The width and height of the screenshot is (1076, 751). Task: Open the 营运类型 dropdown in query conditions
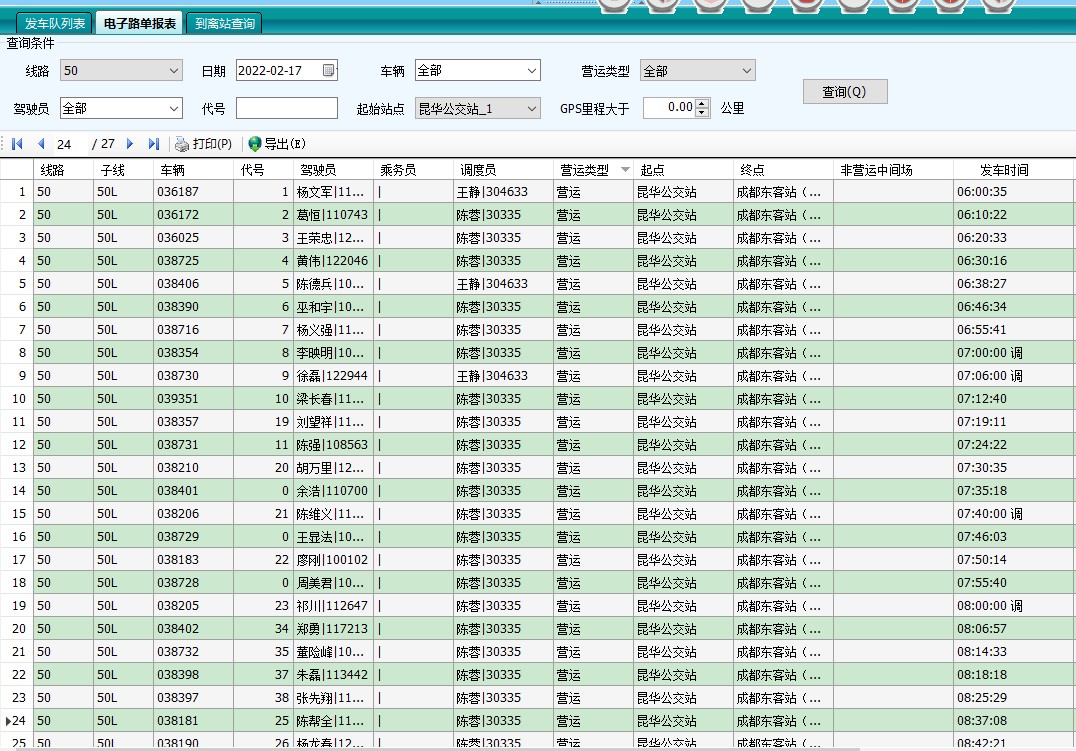point(746,71)
